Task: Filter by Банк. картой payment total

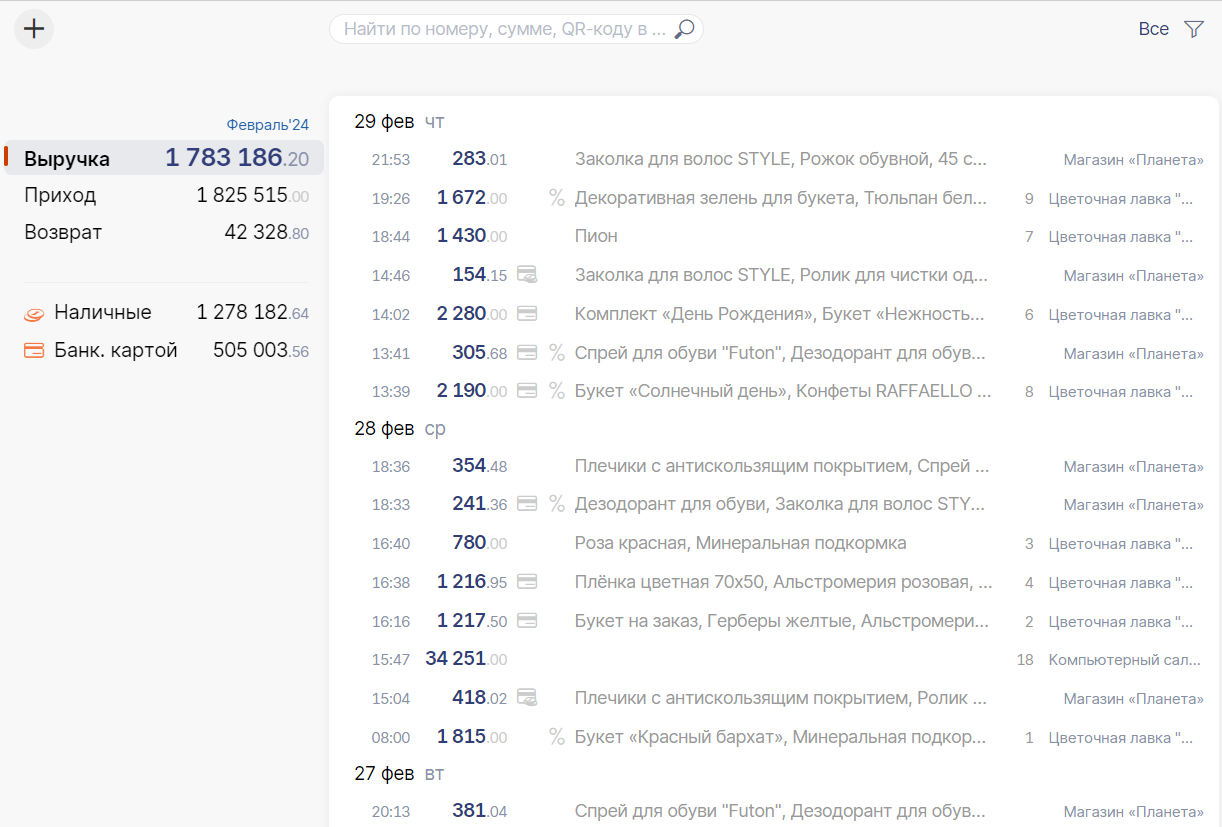Action: (165, 350)
